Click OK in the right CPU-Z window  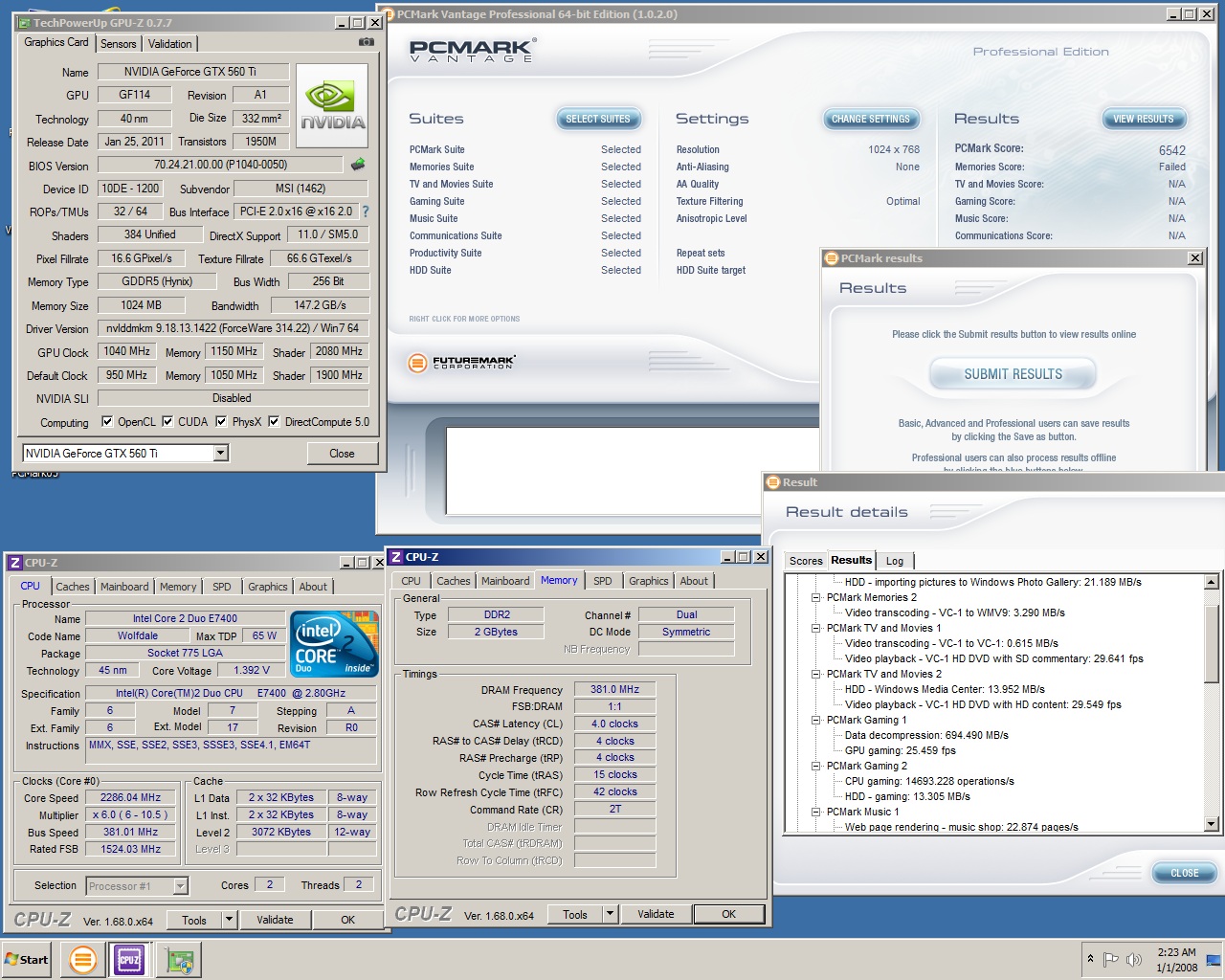(x=729, y=914)
